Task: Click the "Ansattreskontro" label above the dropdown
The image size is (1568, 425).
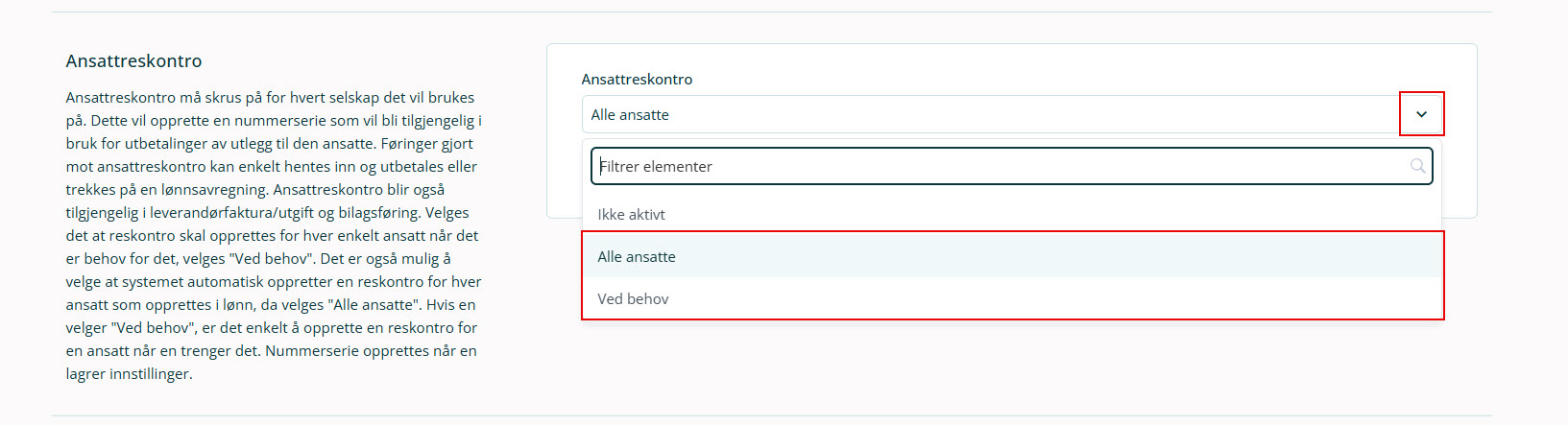Action: pos(637,79)
